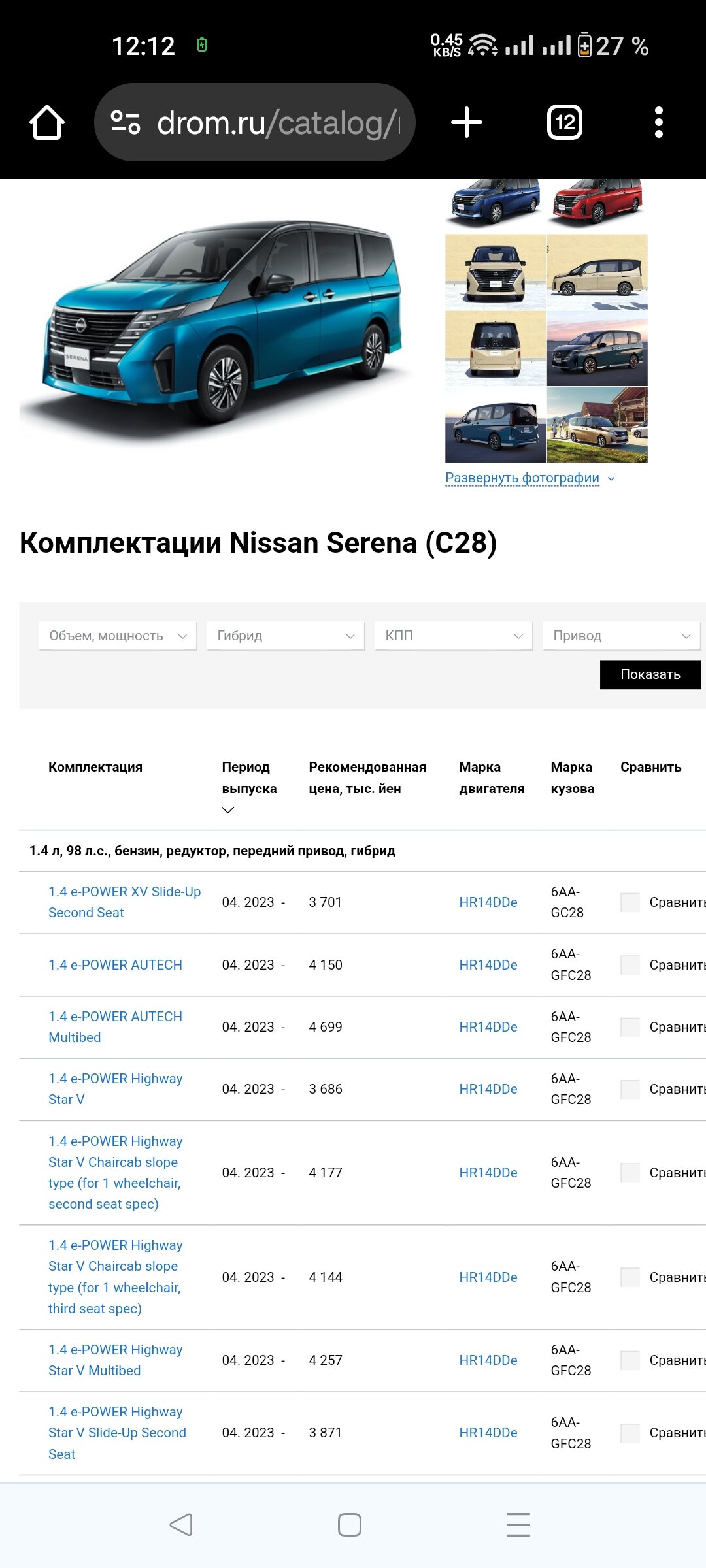Check compare box for Highway Star V Multibed
706x1568 pixels.
point(630,1360)
